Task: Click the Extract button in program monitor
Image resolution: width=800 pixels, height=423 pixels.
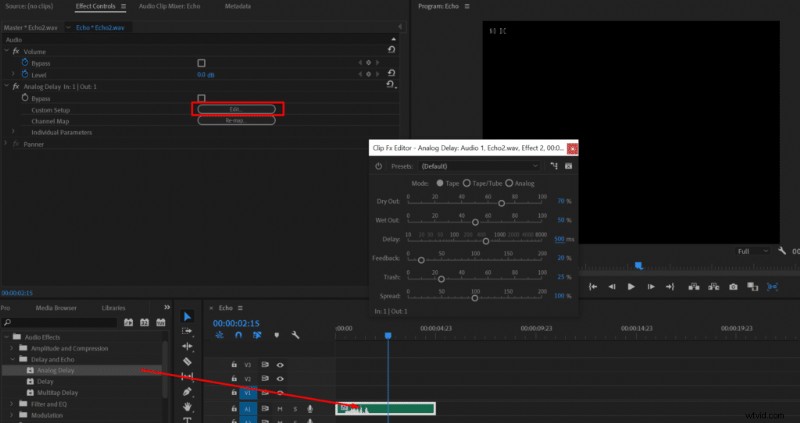Action: (713, 287)
